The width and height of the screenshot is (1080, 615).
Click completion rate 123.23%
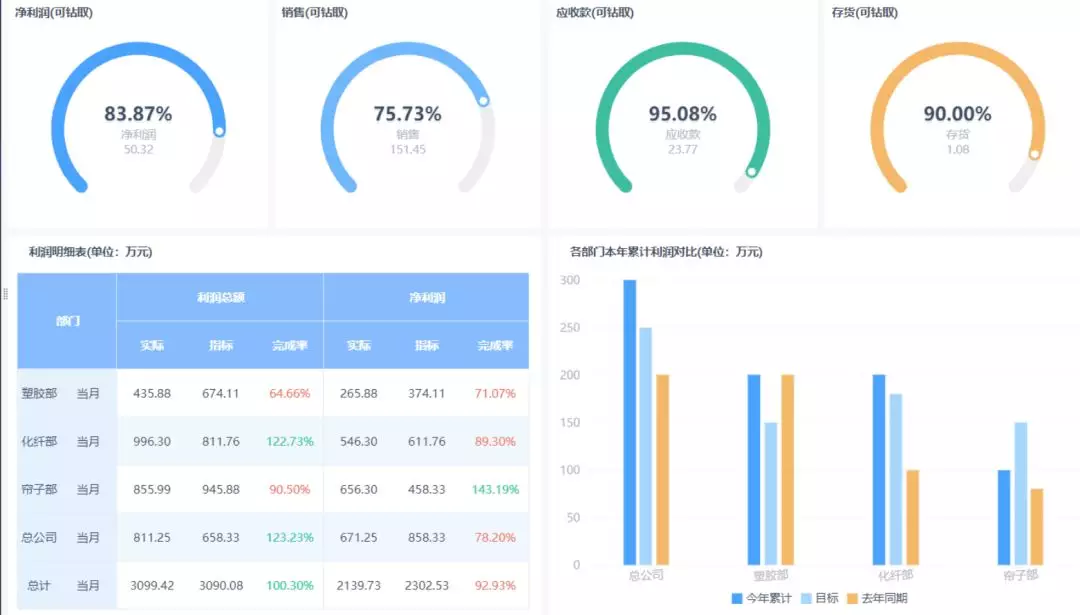(x=289, y=537)
